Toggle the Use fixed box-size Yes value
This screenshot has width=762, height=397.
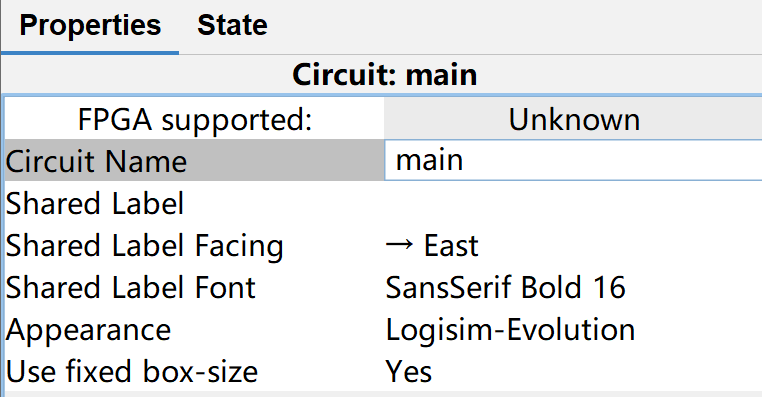click(573, 371)
